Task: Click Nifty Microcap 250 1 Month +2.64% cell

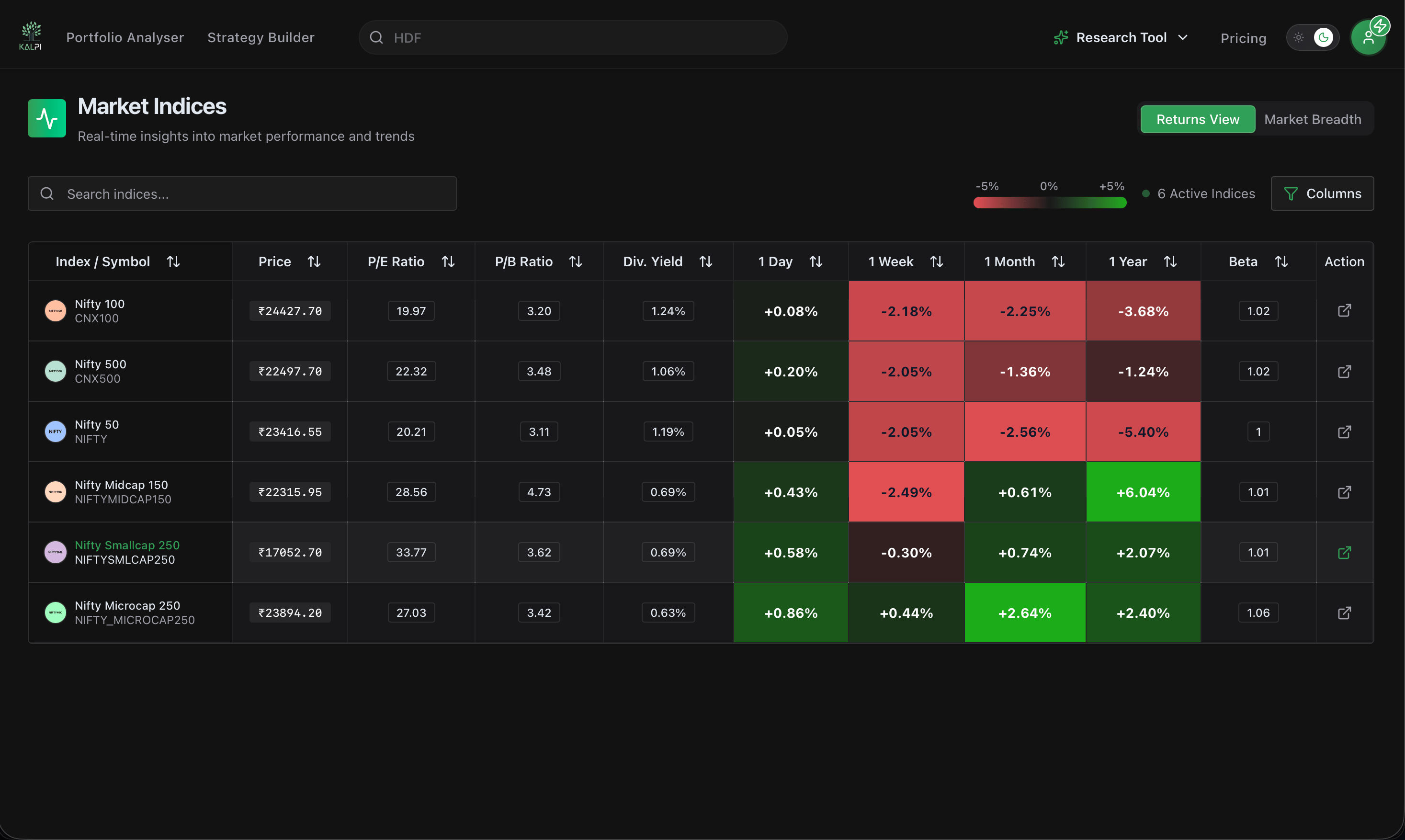Action: (x=1025, y=613)
